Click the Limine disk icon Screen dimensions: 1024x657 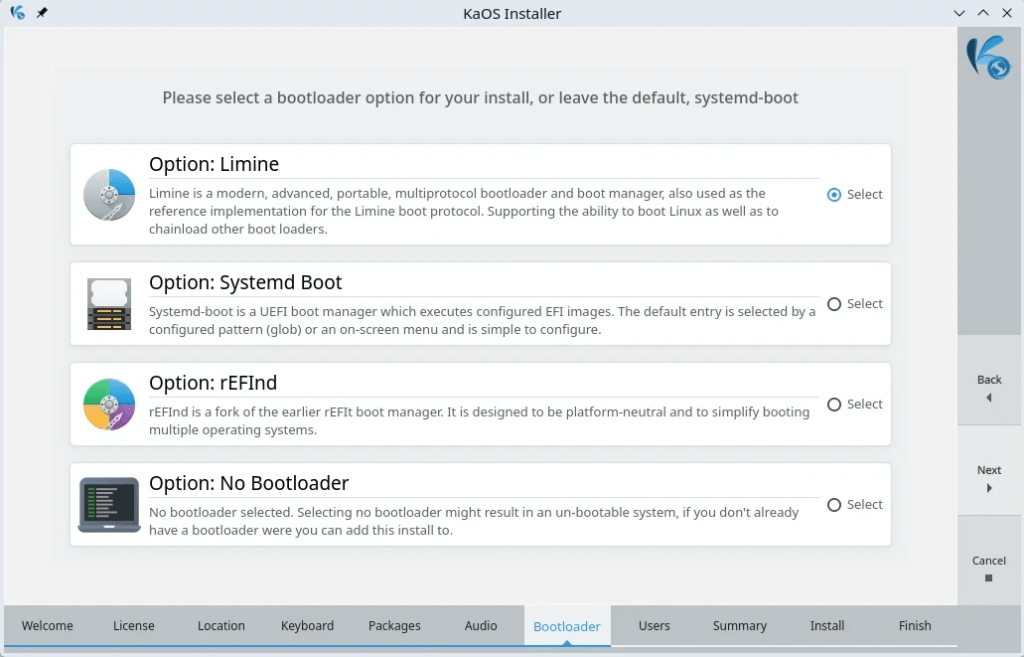(109, 195)
